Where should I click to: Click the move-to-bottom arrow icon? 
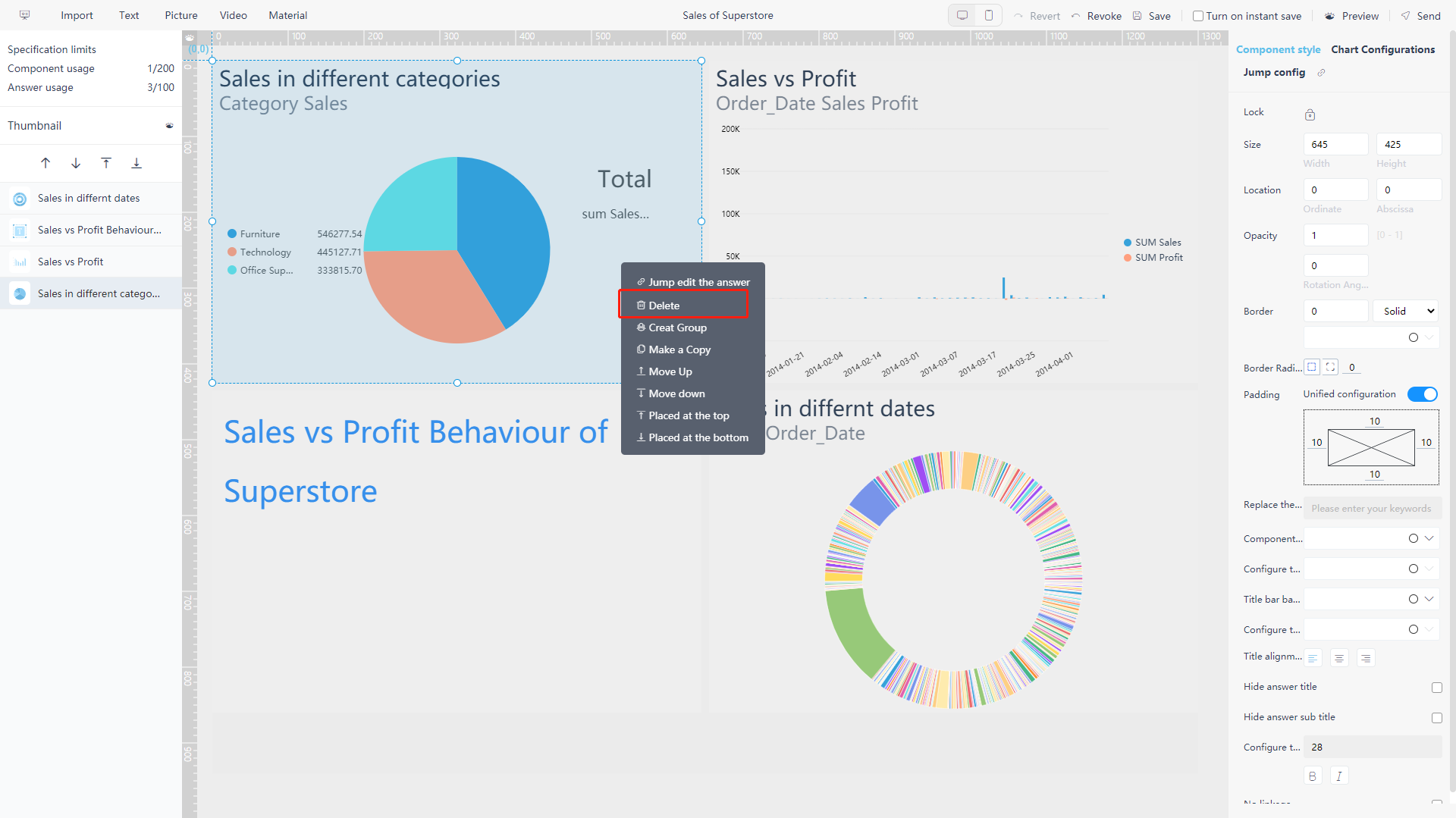tap(136, 163)
